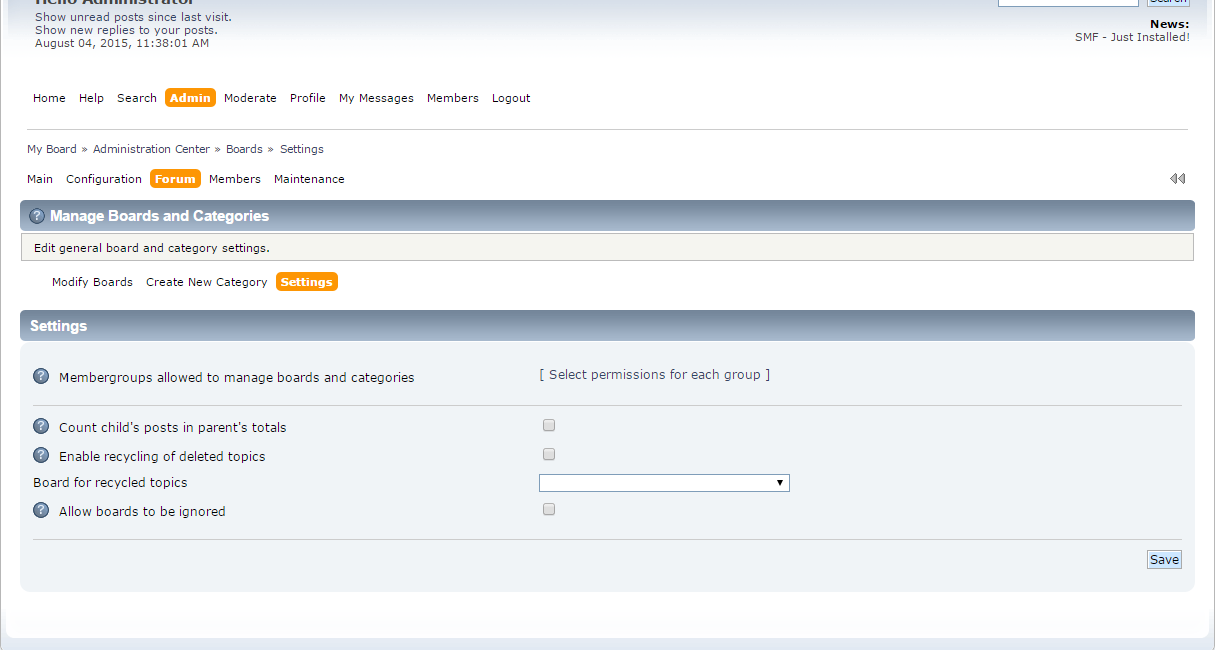Open the Create New Category tab

pos(206,282)
